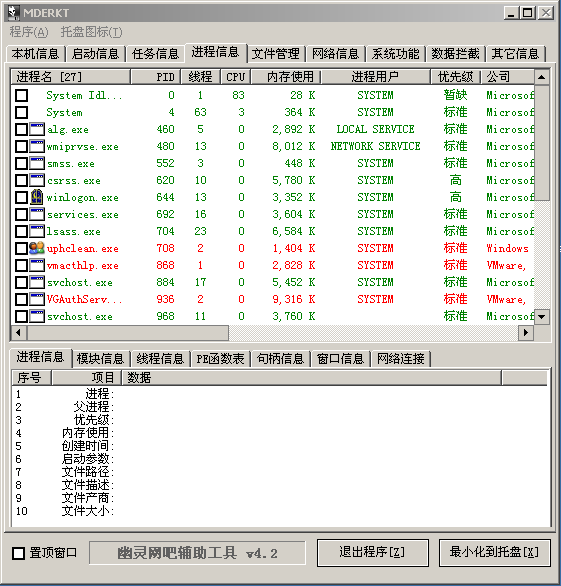The width and height of the screenshot is (561, 586).
Task: Click the 最小化到托盘[X] button
Action: [494, 552]
